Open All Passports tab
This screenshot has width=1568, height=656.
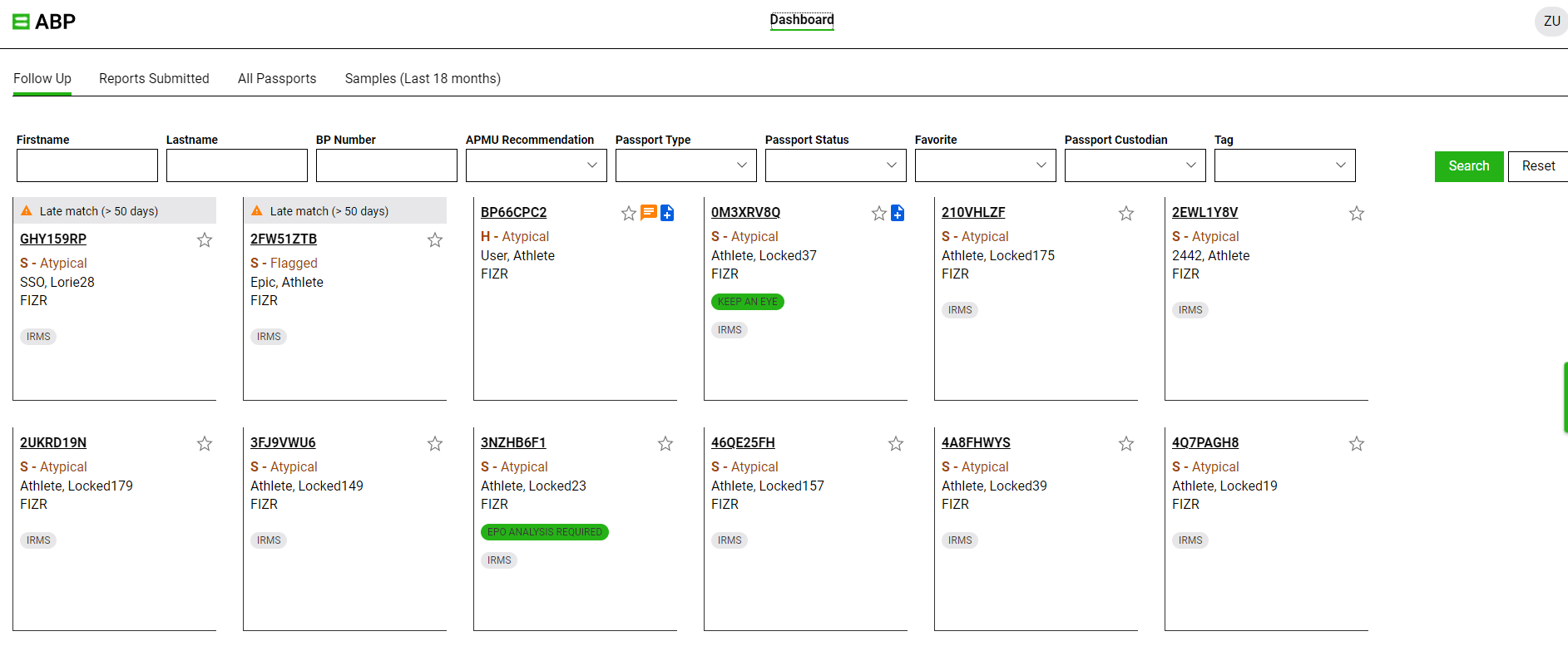click(x=277, y=79)
